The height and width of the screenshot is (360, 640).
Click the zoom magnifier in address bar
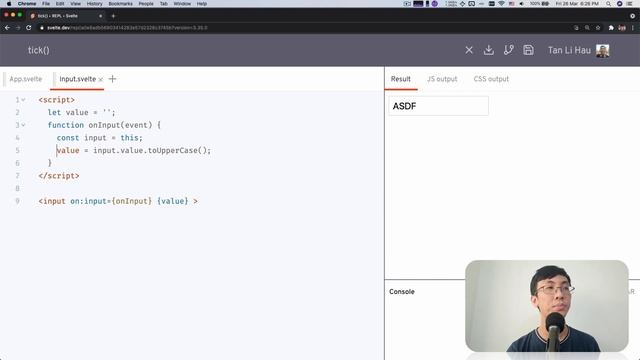587,28
